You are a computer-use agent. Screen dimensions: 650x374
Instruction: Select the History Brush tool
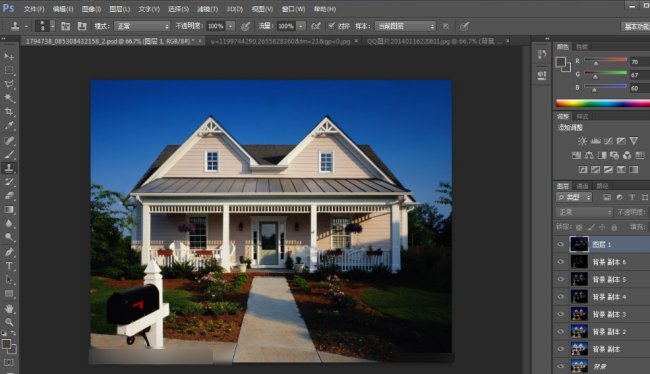coord(9,182)
